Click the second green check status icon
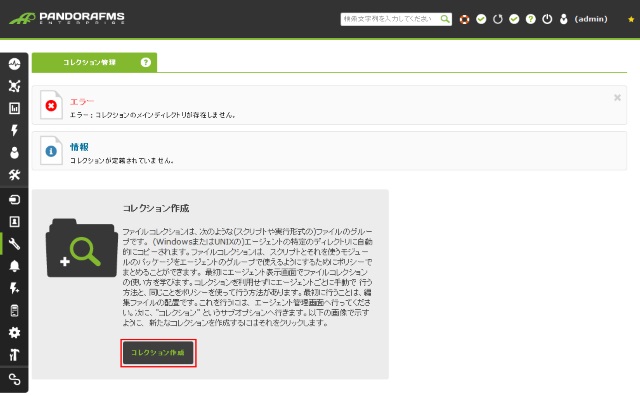Screen dimensions: 640x396 click(x=514, y=19)
